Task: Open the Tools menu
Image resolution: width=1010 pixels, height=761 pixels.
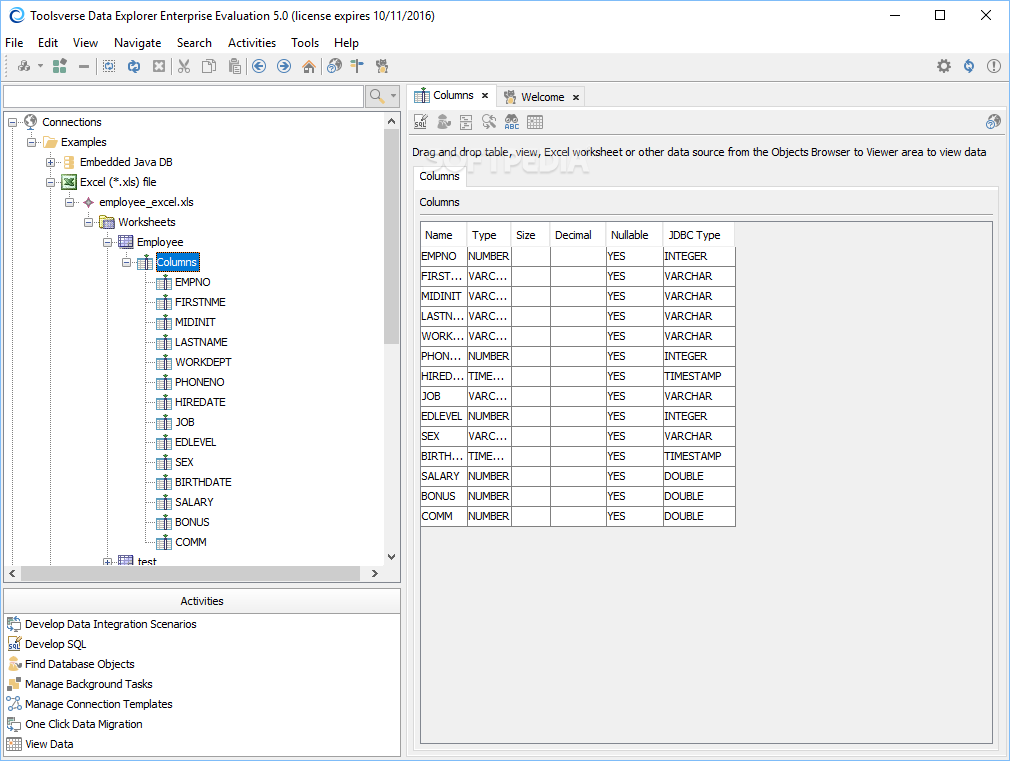Action: tap(305, 43)
